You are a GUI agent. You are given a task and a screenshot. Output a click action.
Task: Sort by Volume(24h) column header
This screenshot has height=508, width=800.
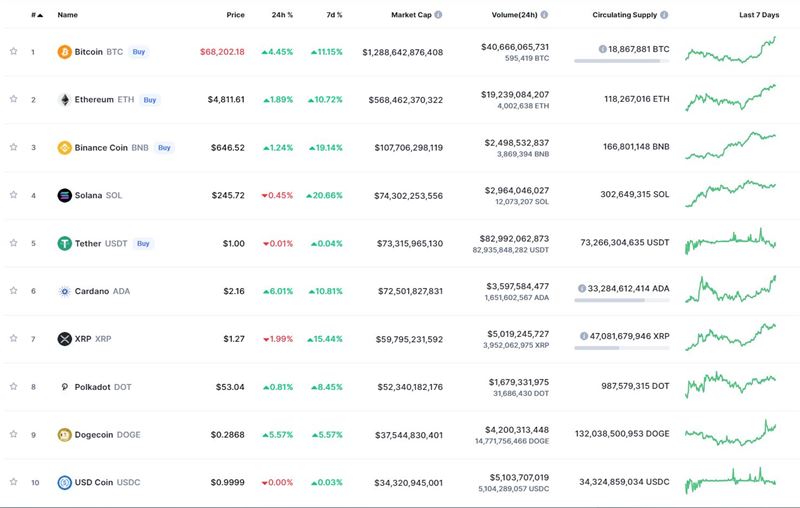point(514,15)
